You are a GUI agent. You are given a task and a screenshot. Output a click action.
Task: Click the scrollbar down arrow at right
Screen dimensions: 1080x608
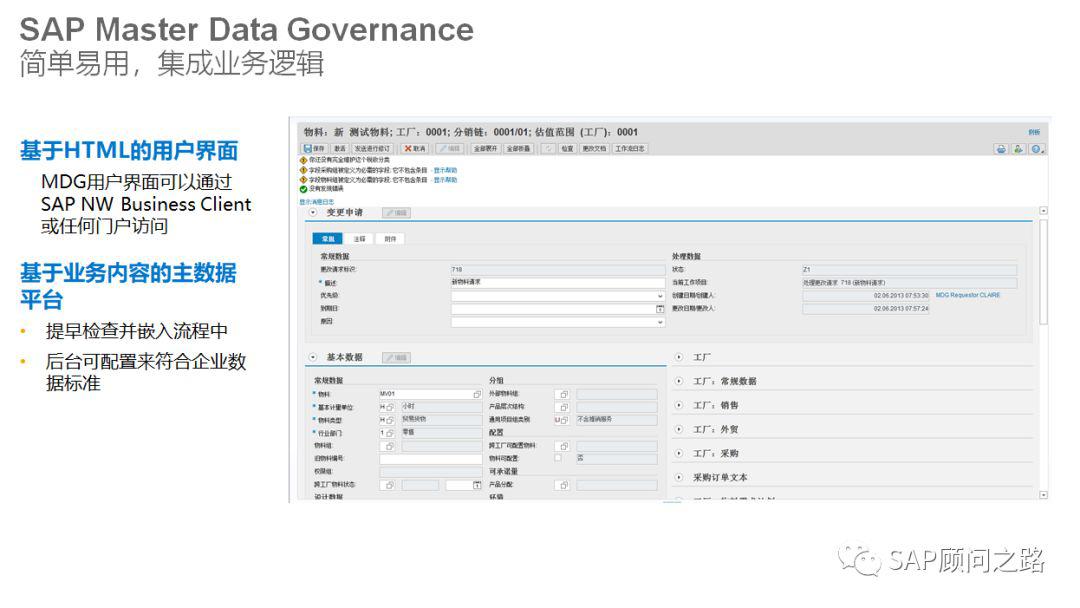(1043, 494)
